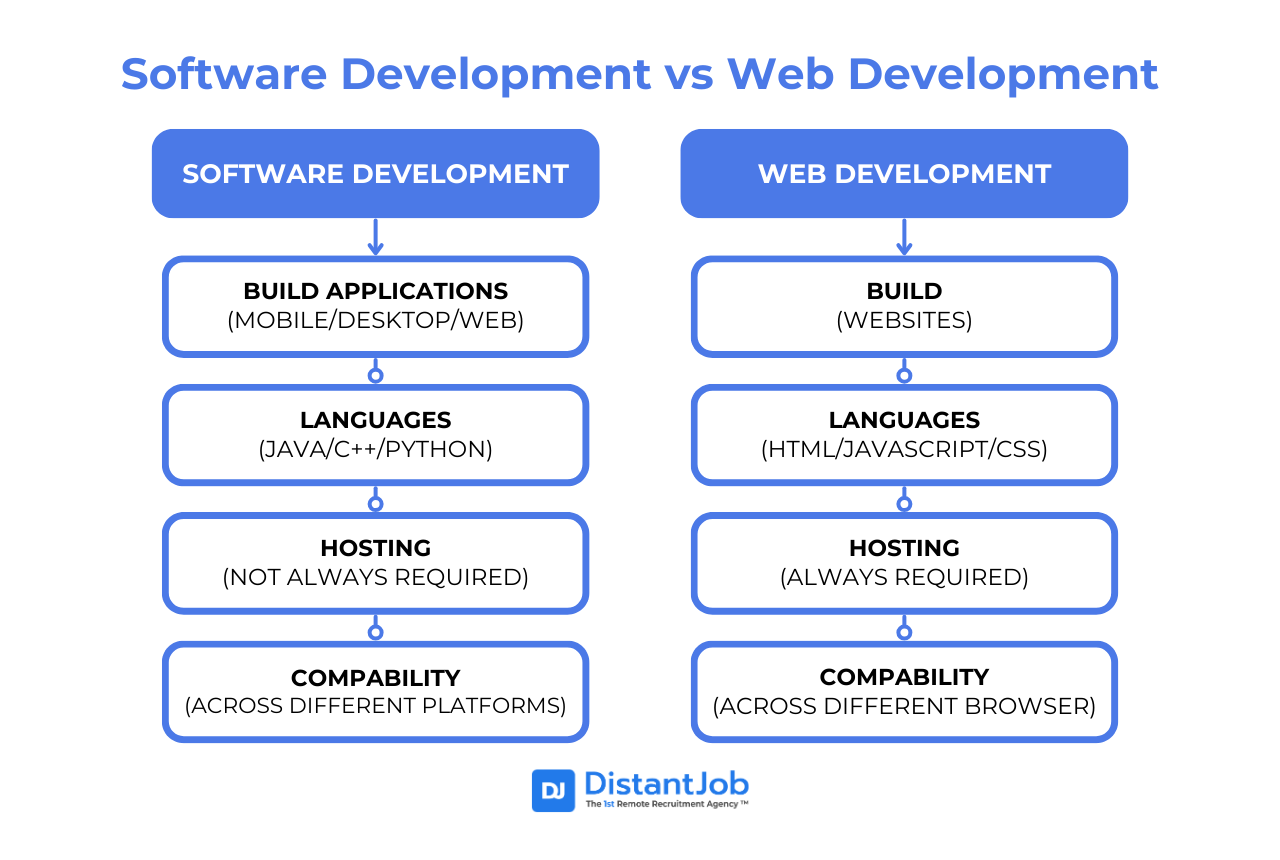Expand the Compability Across Different Platforms box

click(375, 691)
